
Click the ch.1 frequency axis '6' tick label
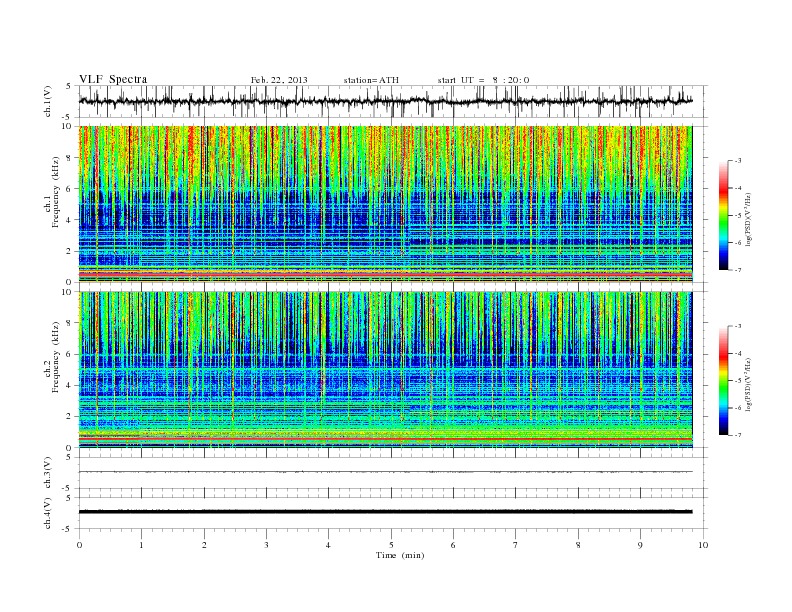point(69,189)
